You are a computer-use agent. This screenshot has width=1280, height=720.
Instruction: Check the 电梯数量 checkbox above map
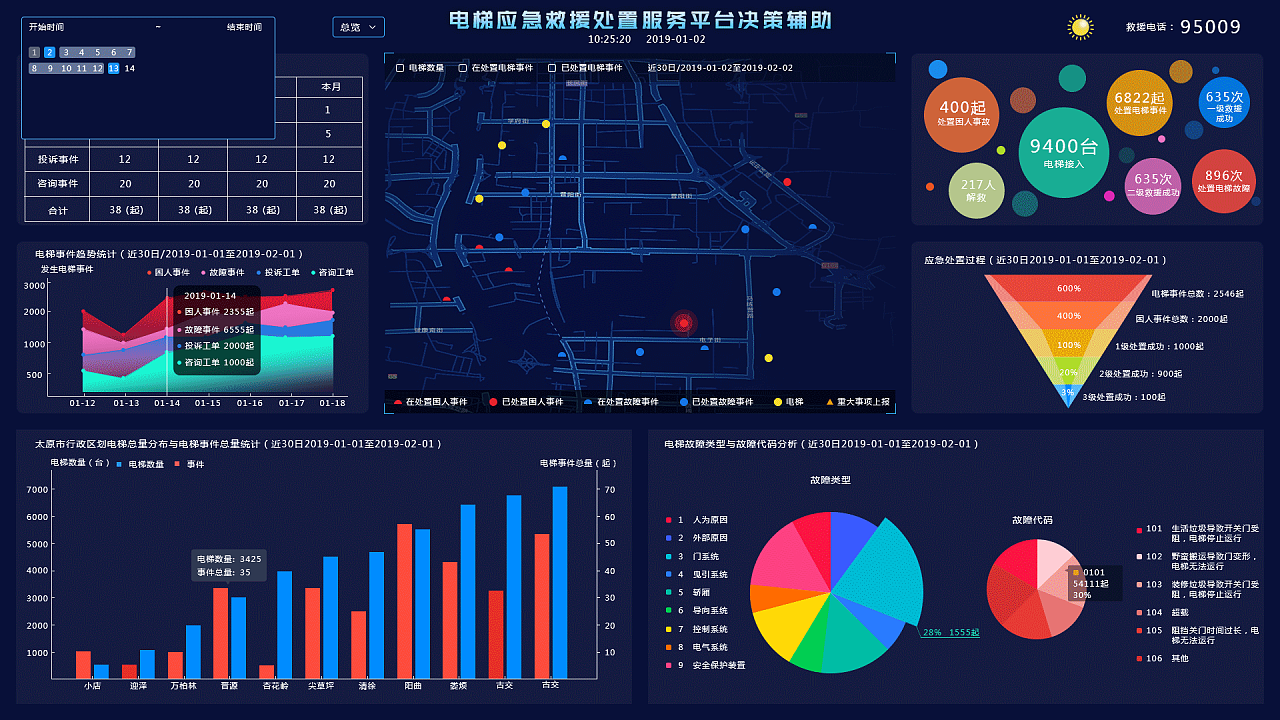pyautogui.click(x=400, y=68)
